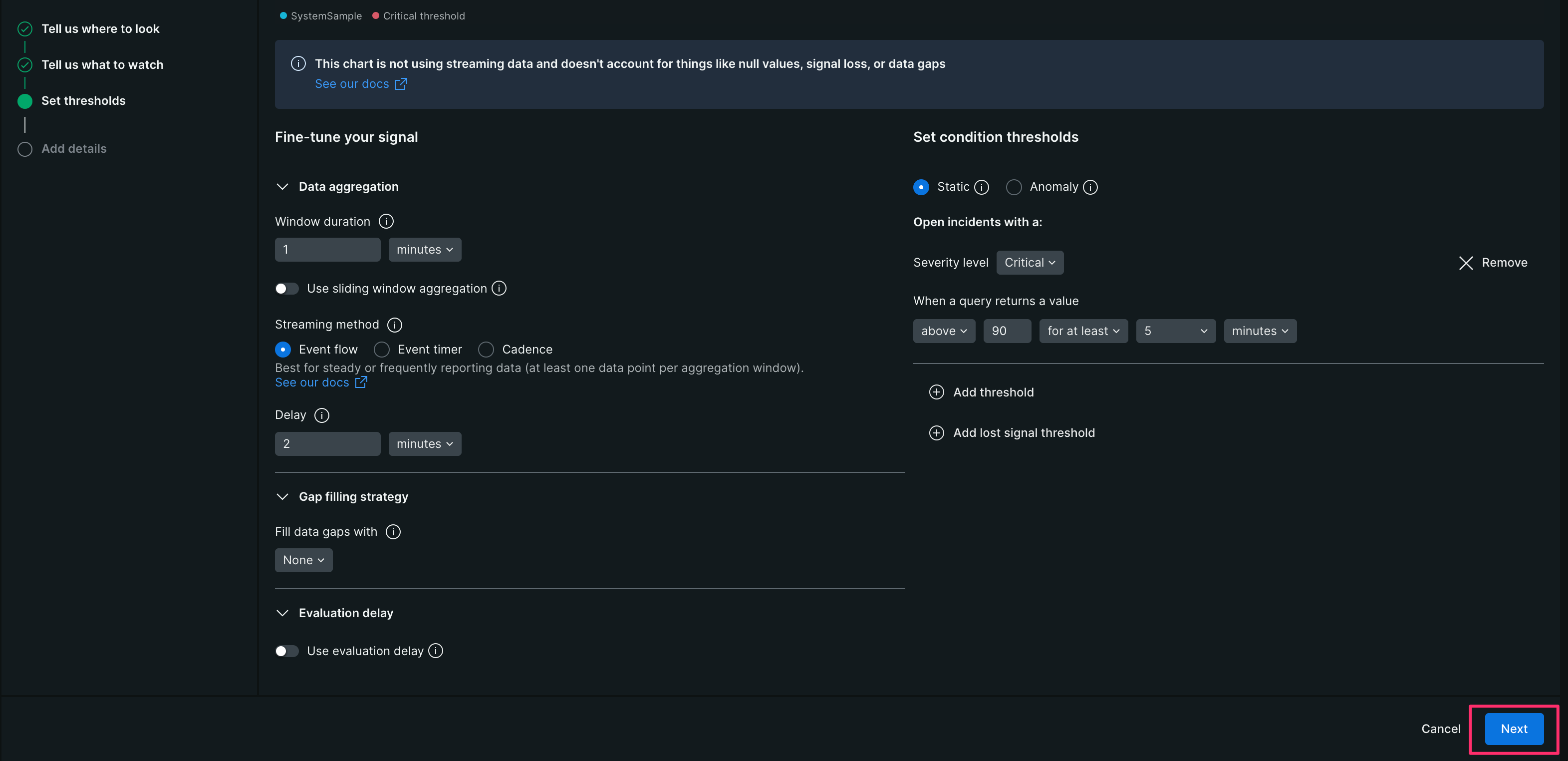Select the Add details step
The width and height of the screenshot is (1568, 761).
pyautogui.click(x=74, y=148)
